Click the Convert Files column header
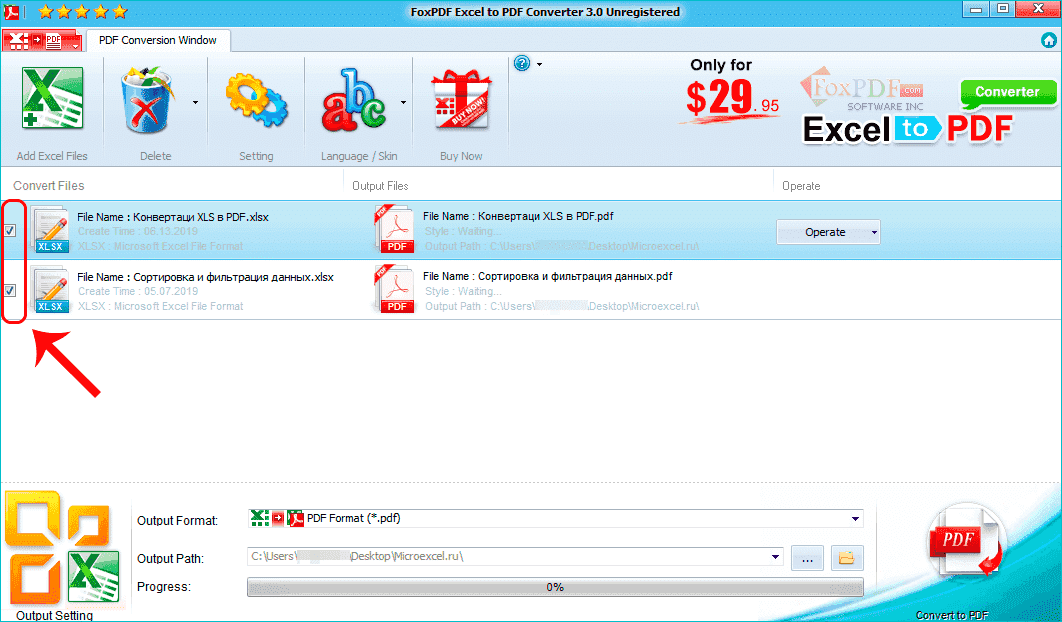This screenshot has height=622, width=1062. (49, 186)
